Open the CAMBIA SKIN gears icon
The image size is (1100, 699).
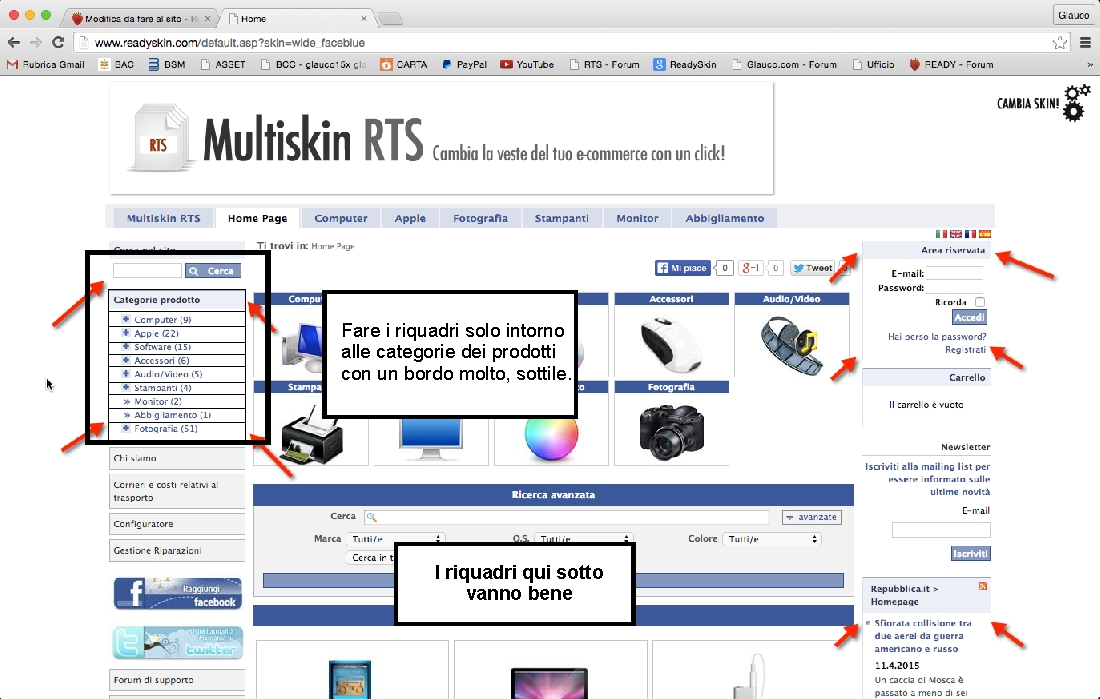click(x=1076, y=103)
